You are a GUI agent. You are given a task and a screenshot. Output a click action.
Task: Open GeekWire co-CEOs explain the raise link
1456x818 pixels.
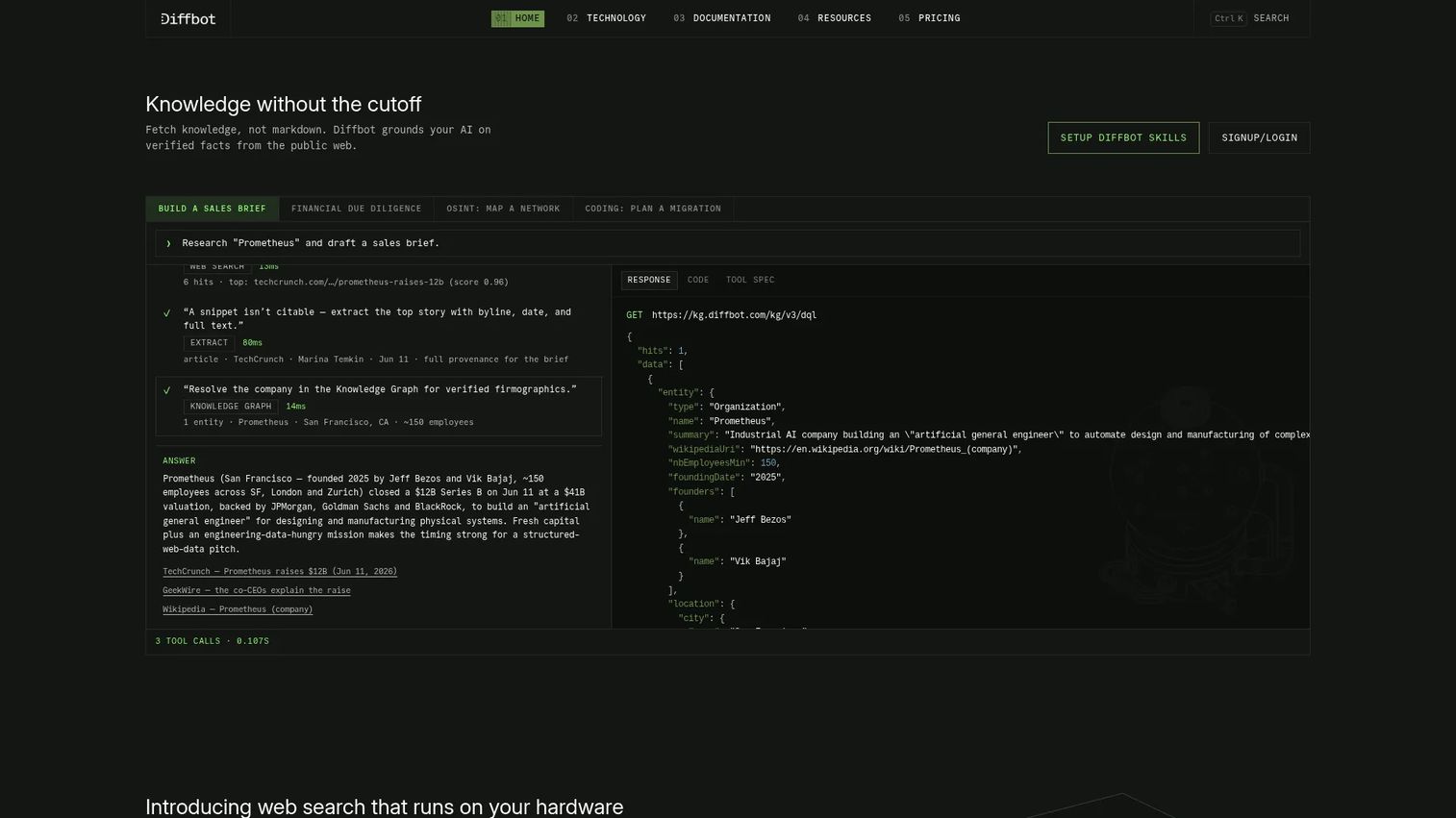257,590
